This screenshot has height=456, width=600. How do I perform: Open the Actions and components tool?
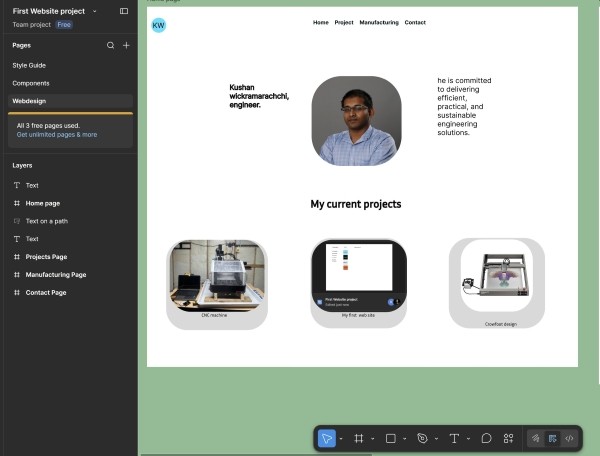(x=509, y=438)
